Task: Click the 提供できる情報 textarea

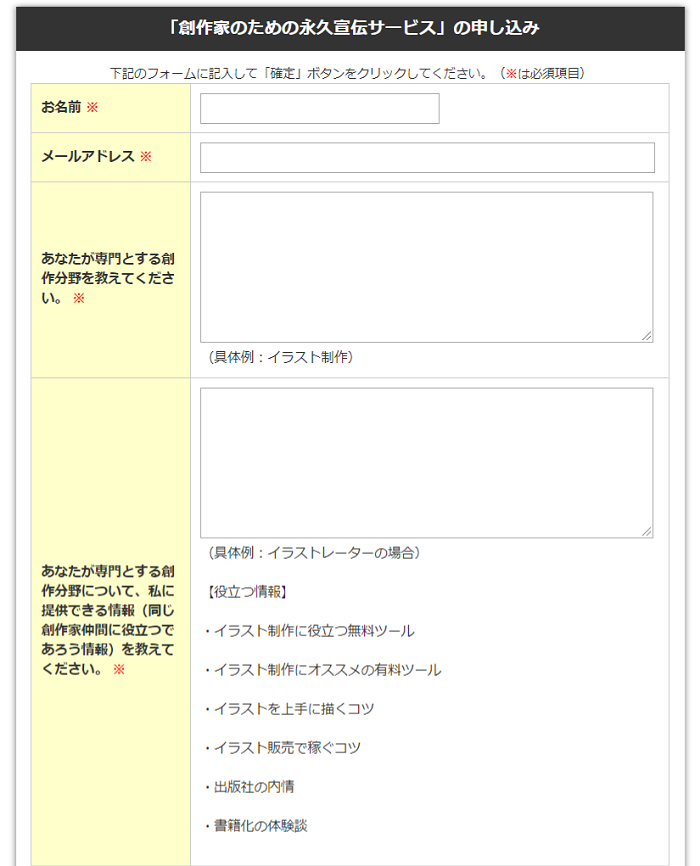Action: [x=427, y=463]
